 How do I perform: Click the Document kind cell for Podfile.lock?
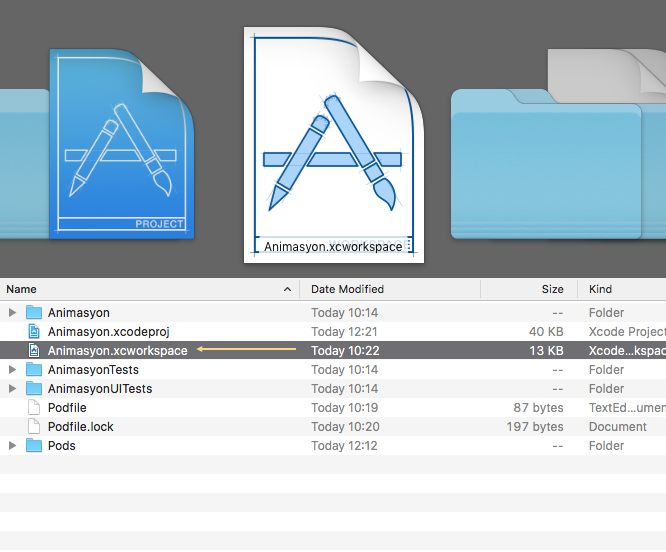point(618,427)
